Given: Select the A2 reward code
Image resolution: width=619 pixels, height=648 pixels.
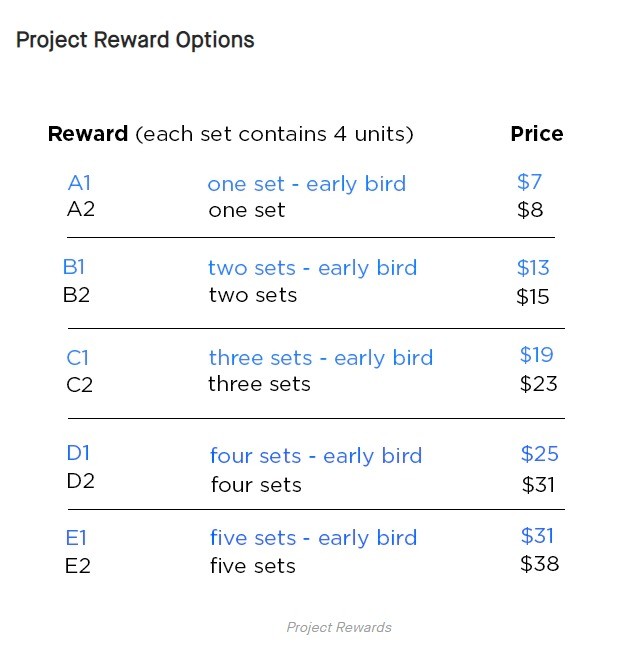Looking at the screenshot, I should pyautogui.click(x=80, y=210).
